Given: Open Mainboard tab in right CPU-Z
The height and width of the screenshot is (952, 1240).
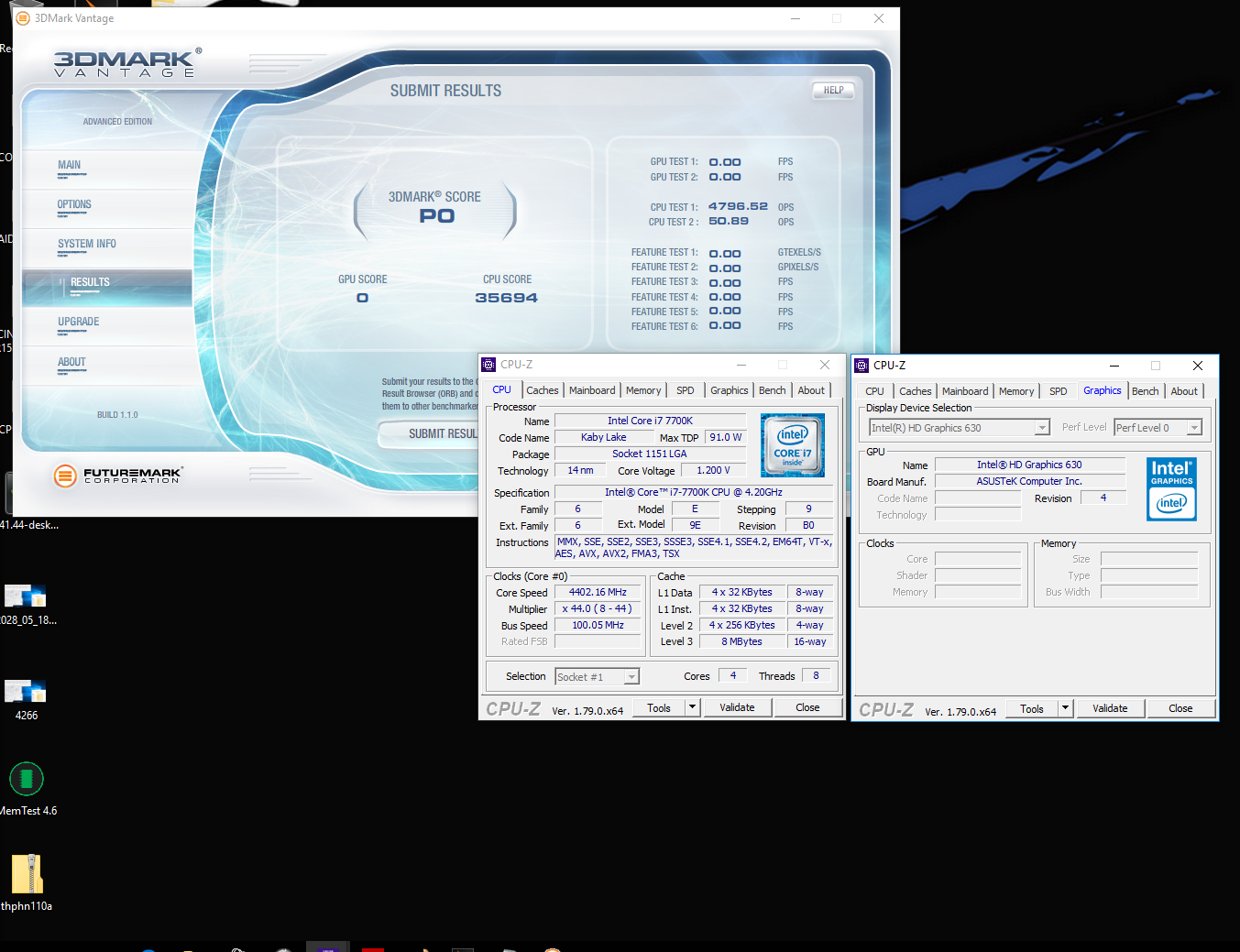Looking at the screenshot, I should [965, 391].
